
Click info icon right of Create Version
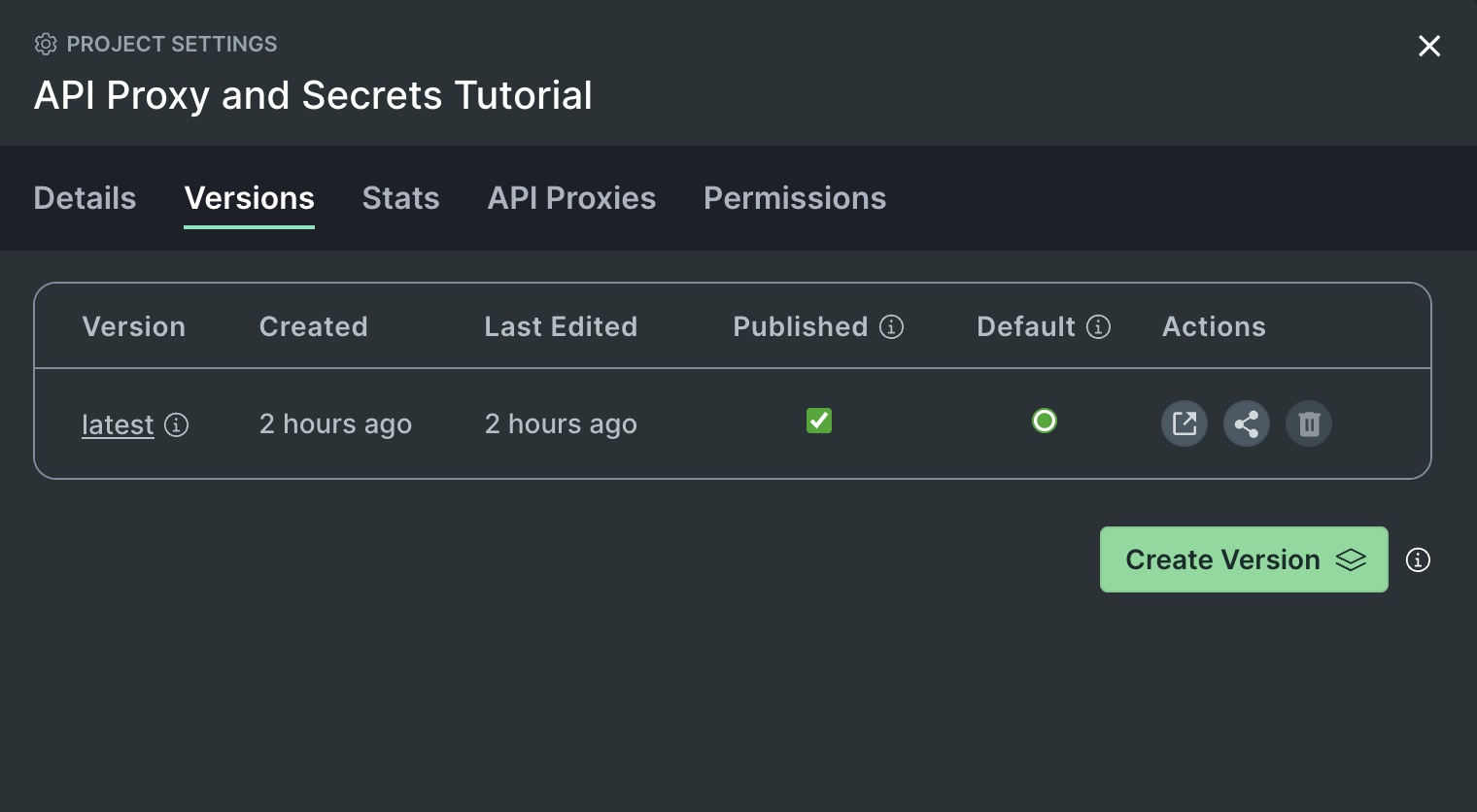pyautogui.click(x=1418, y=559)
